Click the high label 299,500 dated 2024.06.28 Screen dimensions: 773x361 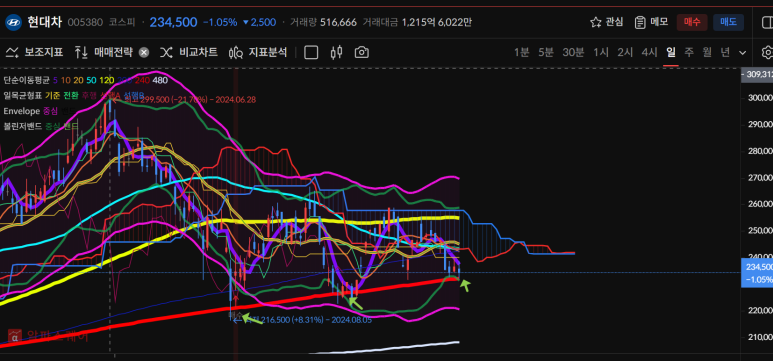tap(190, 100)
